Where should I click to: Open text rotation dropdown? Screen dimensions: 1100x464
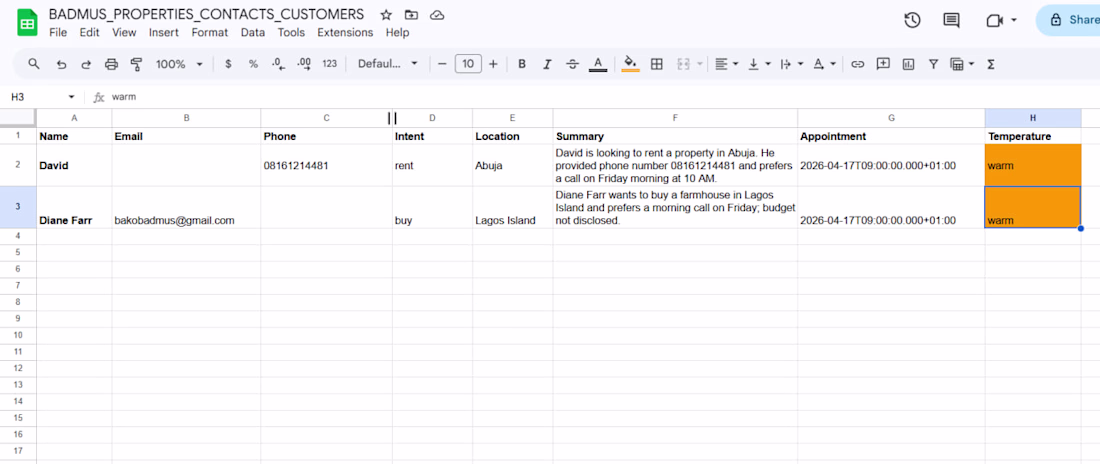pyautogui.click(x=824, y=64)
